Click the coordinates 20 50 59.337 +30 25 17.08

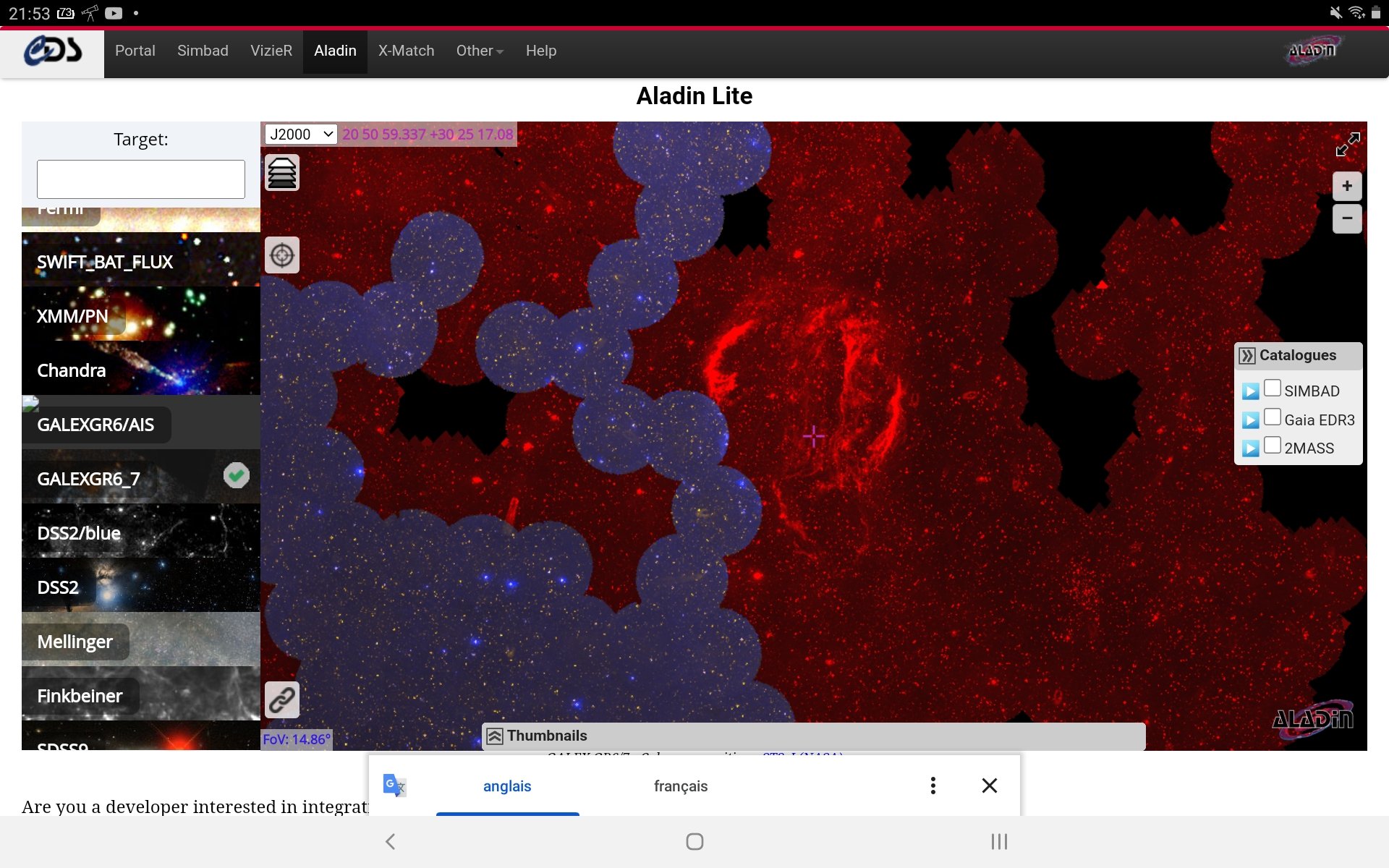coord(428,135)
